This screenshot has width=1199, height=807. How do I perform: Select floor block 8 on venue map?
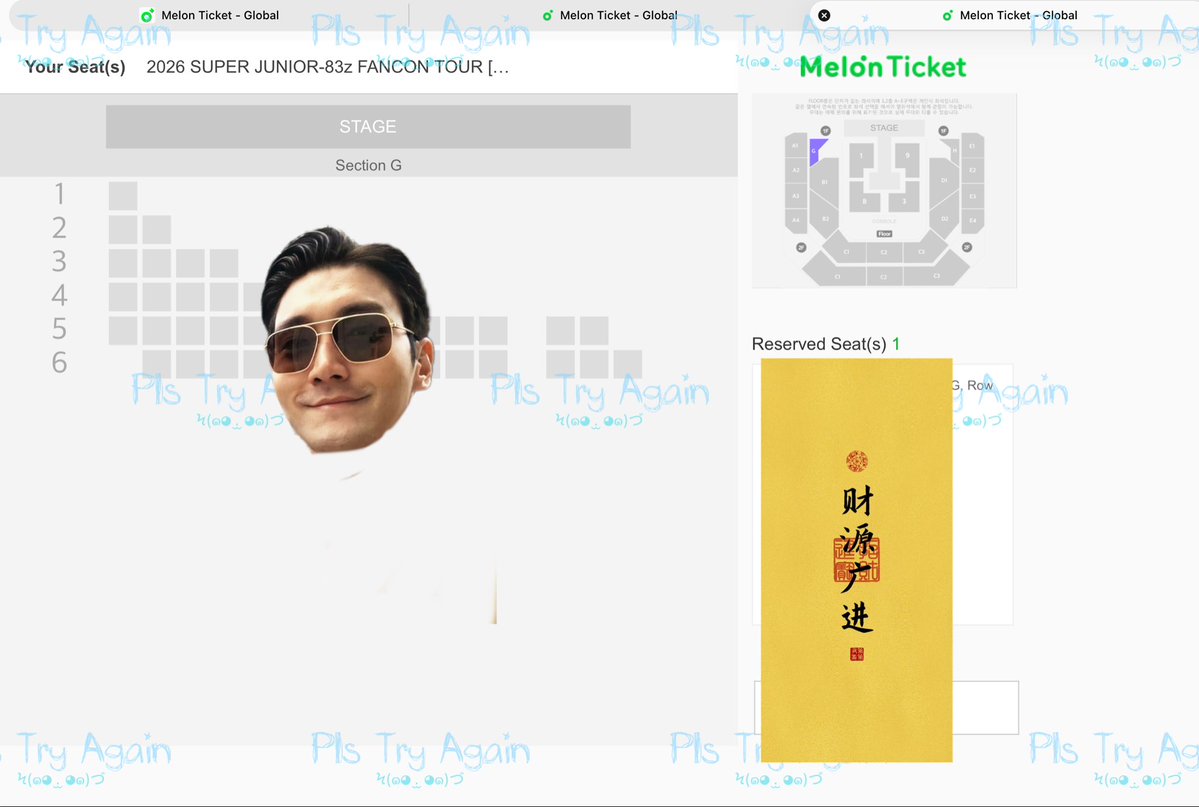click(x=865, y=200)
